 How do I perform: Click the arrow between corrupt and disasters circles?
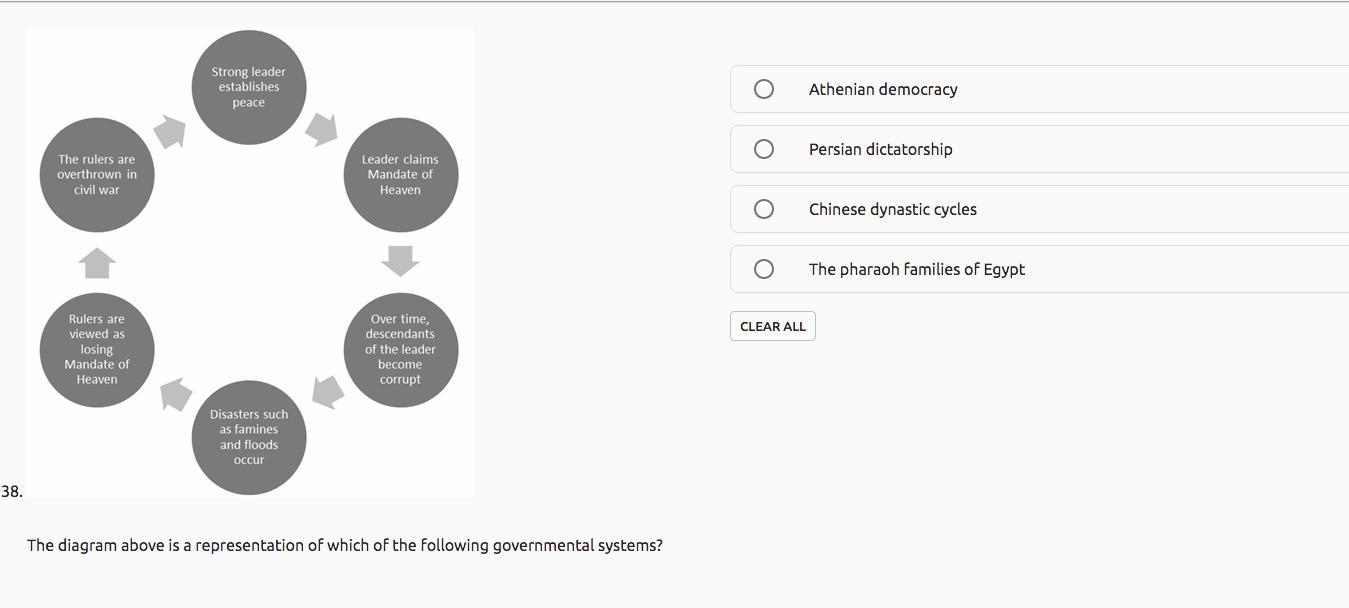(x=328, y=392)
